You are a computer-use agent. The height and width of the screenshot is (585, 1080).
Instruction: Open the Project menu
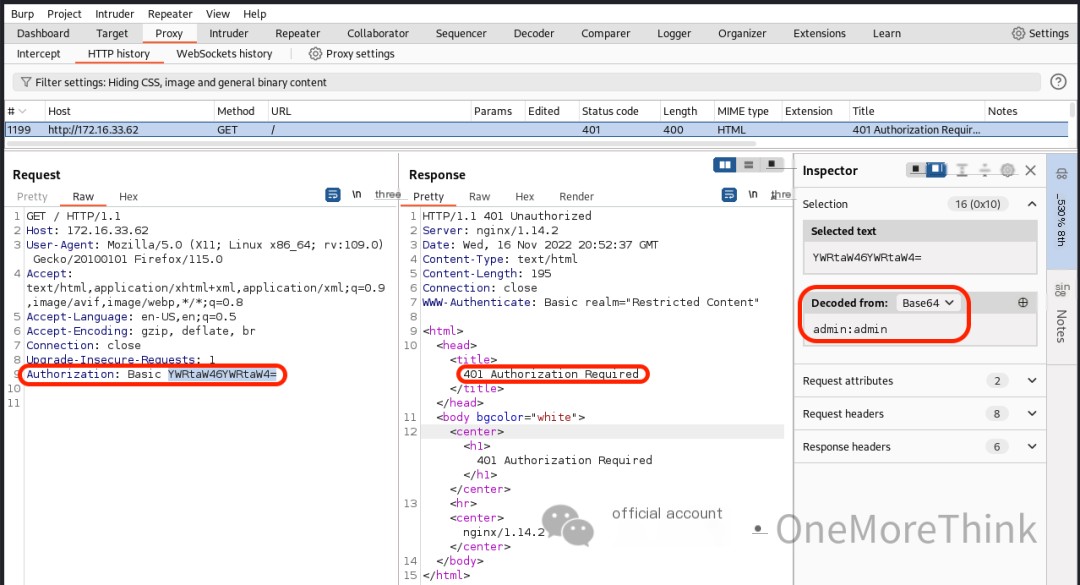[64, 14]
